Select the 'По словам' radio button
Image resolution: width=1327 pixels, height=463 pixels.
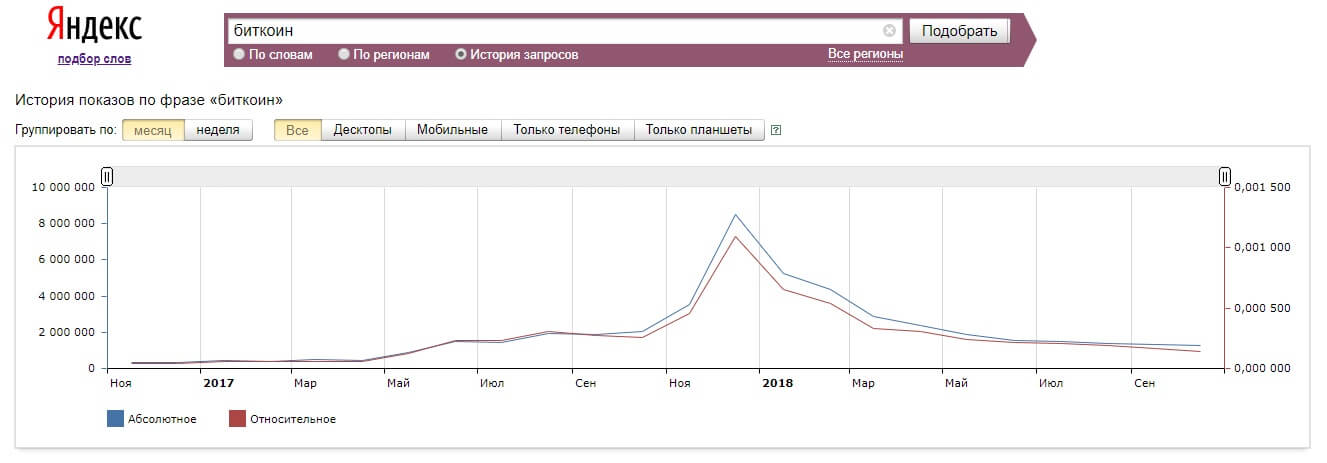click(x=239, y=55)
